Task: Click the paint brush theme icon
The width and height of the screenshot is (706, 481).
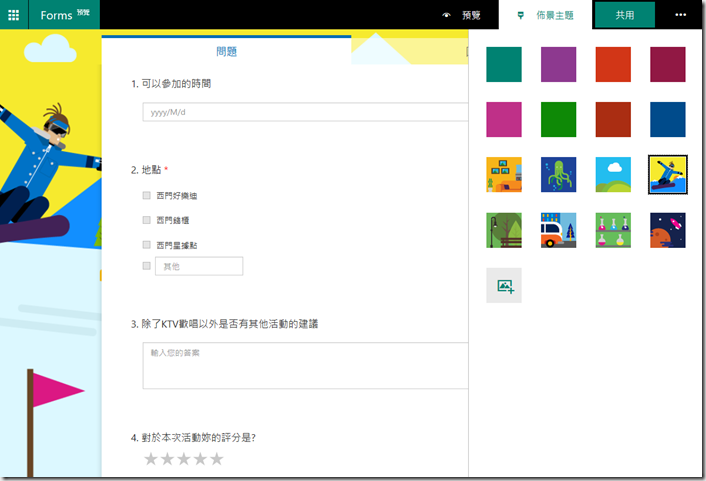Action: pos(520,15)
